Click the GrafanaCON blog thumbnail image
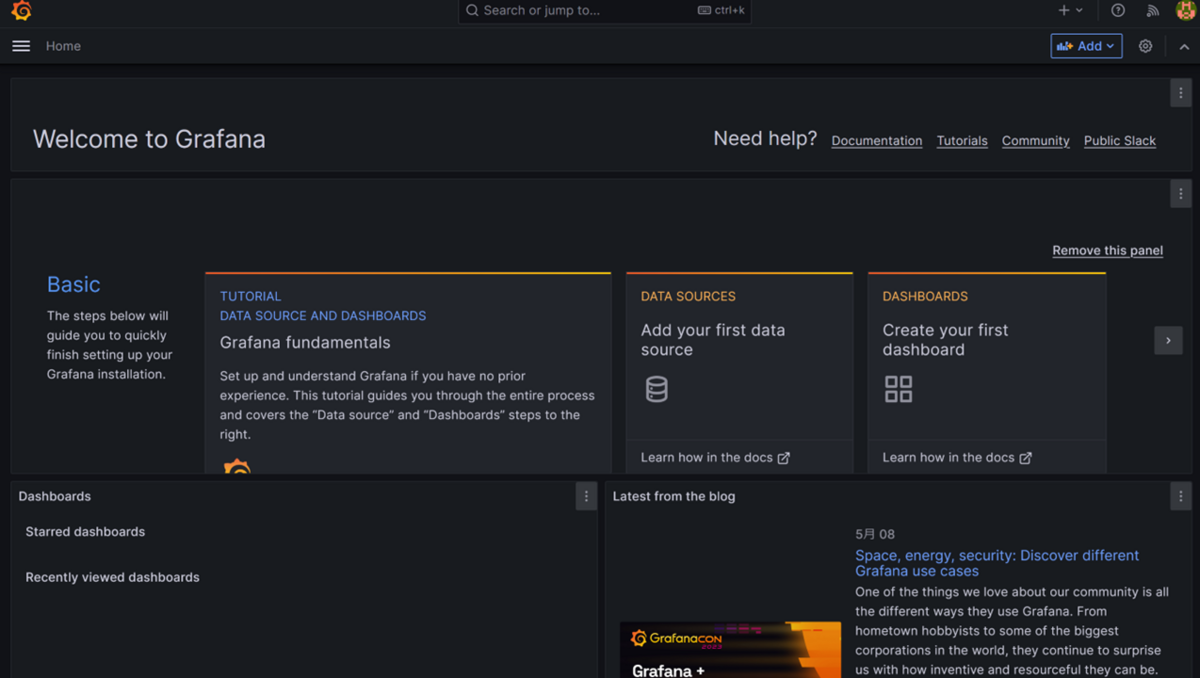The image size is (1200, 678). pyautogui.click(x=730, y=650)
